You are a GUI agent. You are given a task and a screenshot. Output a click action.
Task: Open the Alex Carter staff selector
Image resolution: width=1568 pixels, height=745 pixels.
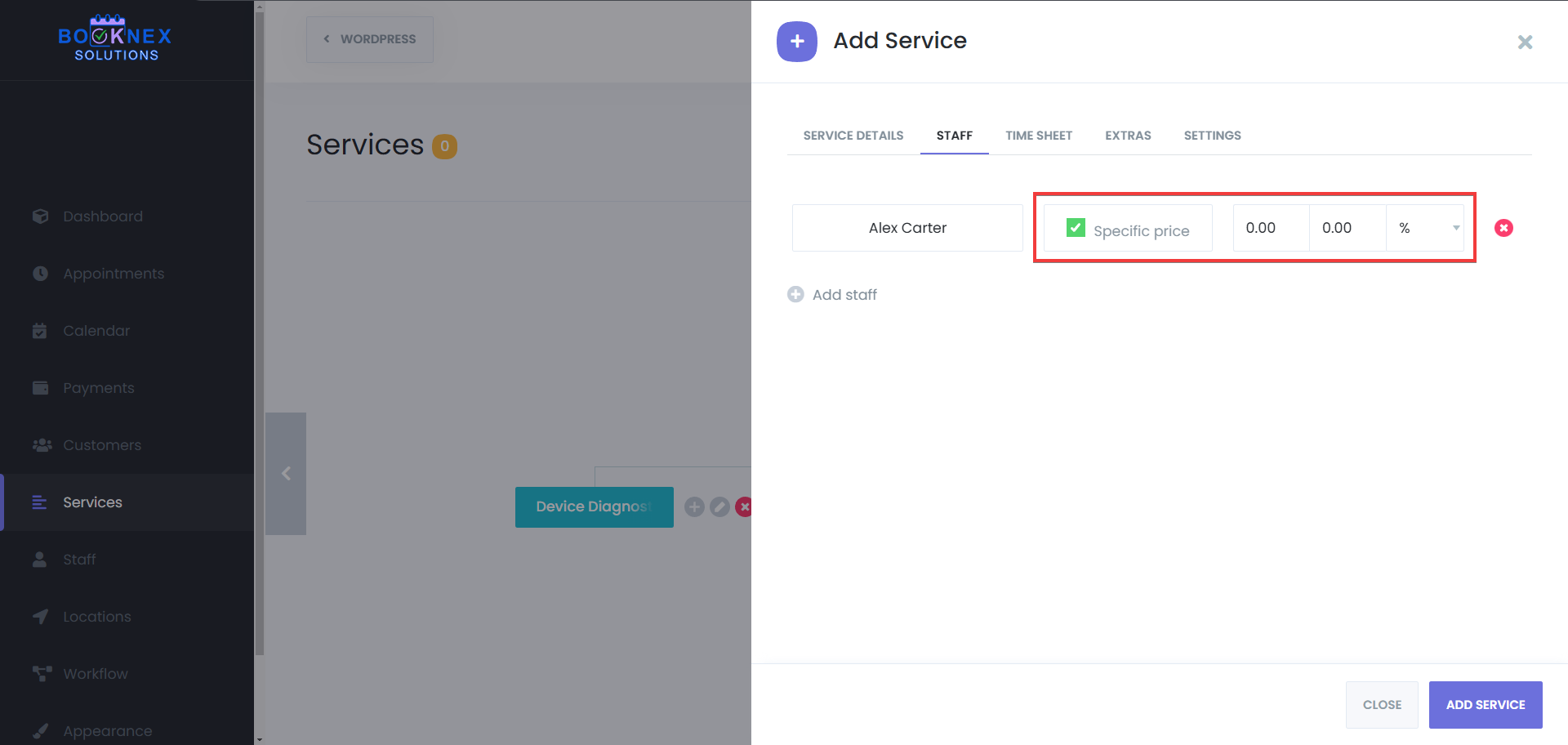(906, 228)
